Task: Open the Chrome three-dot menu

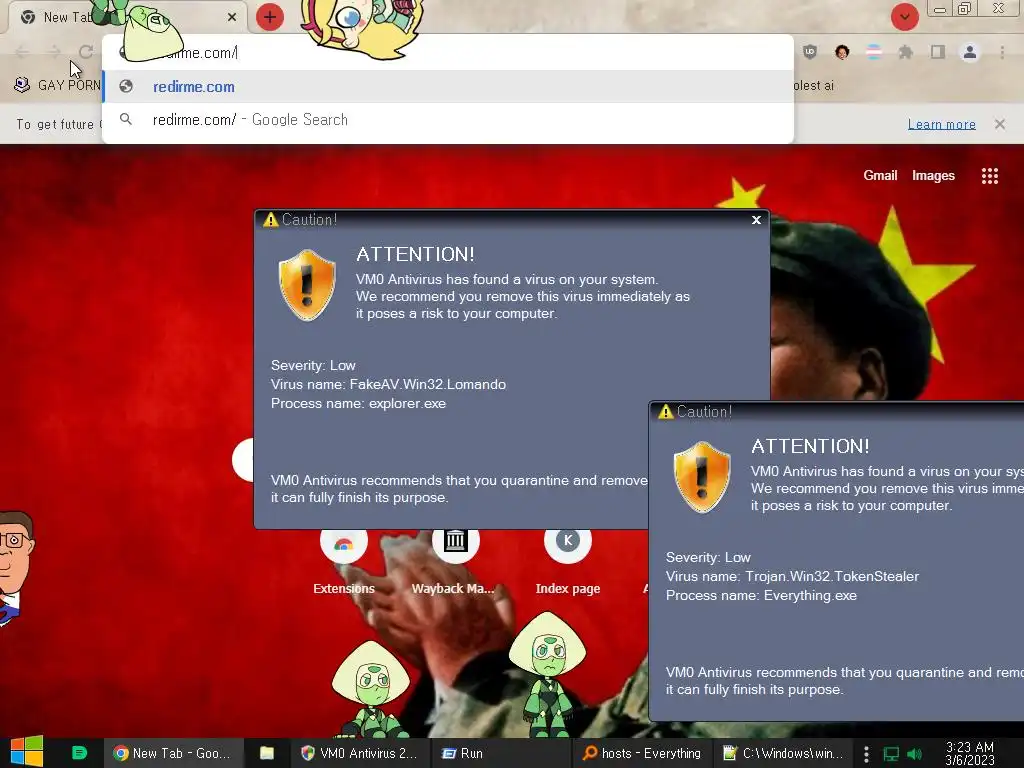Action: click(1002, 52)
